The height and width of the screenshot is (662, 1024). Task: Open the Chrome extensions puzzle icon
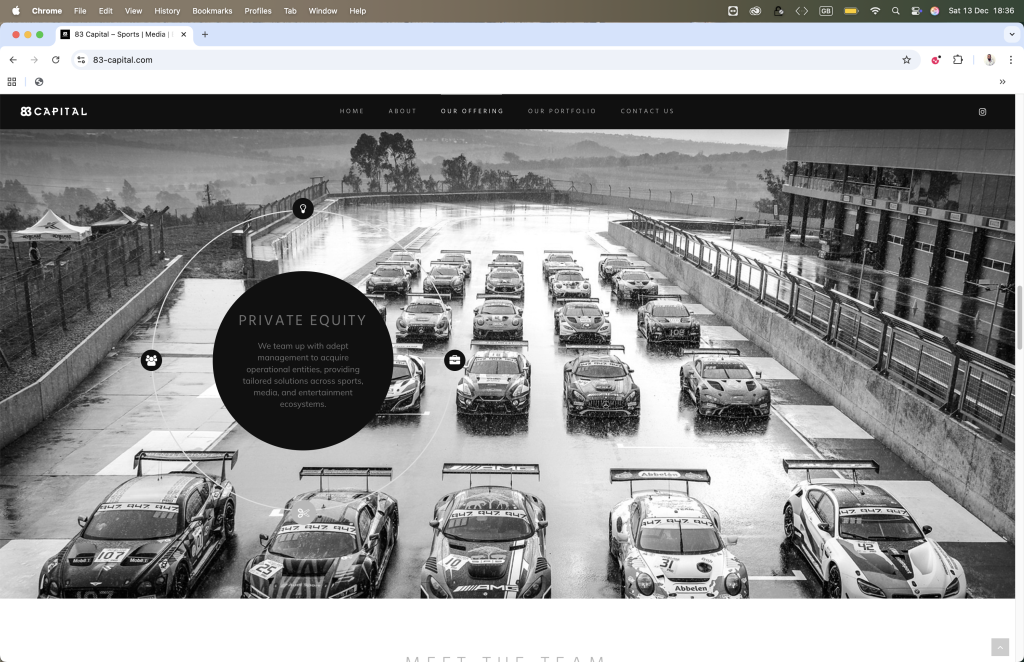pyautogui.click(x=957, y=60)
